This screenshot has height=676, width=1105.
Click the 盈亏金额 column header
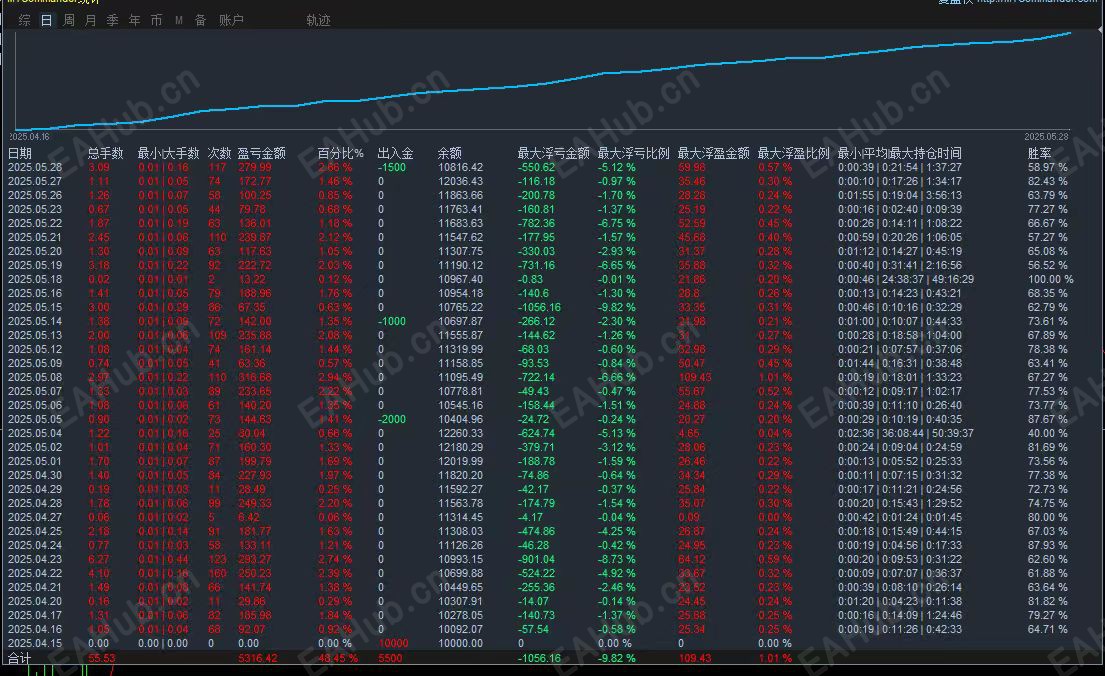coord(261,153)
